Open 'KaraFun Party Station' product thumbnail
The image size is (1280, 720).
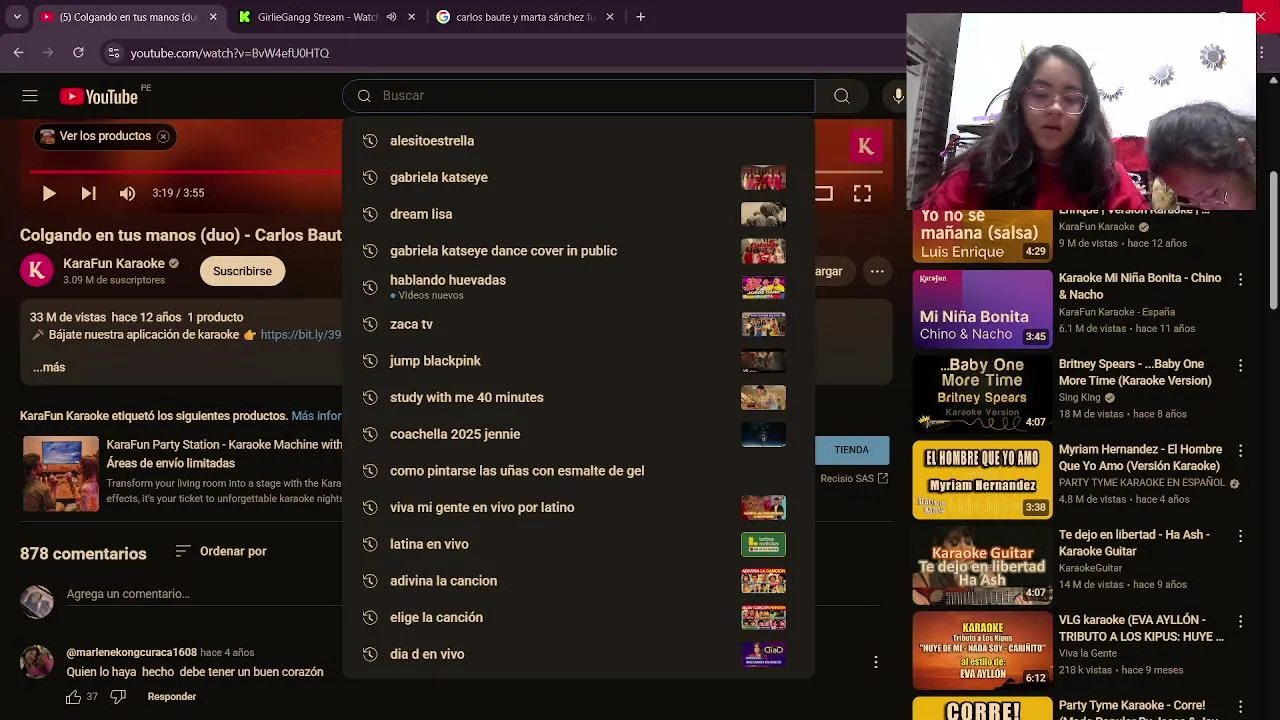tap(61, 474)
